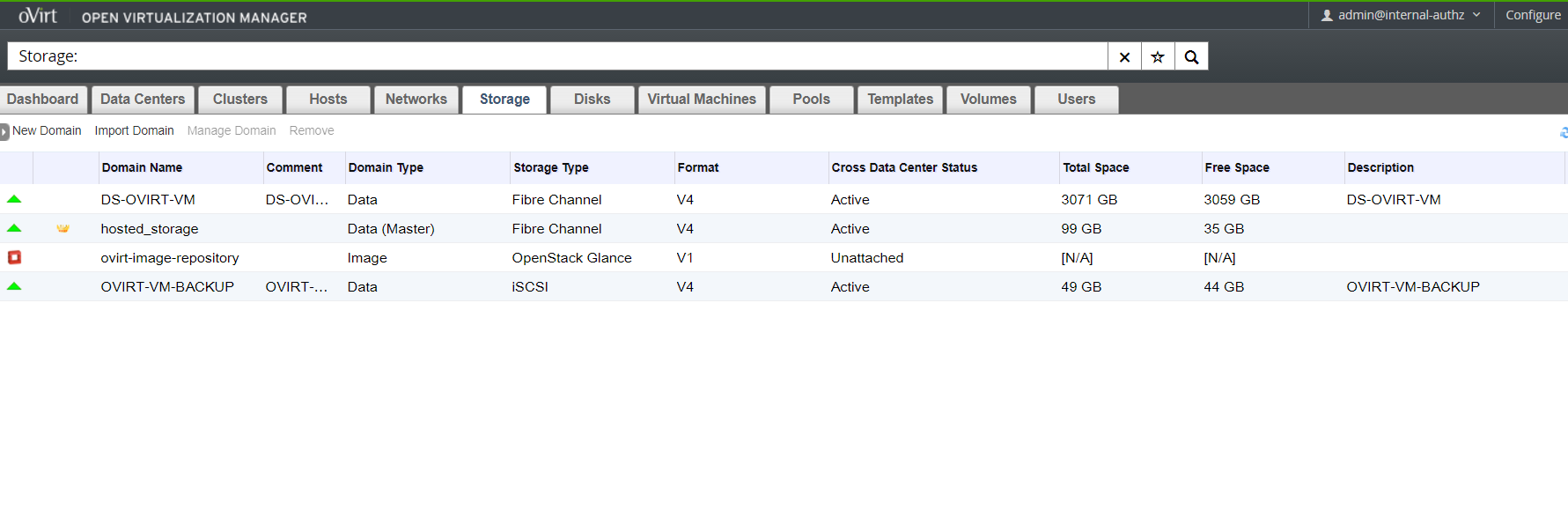Bookmark the search with star icon
This screenshot has width=1568, height=510.
(x=1158, y=56)
